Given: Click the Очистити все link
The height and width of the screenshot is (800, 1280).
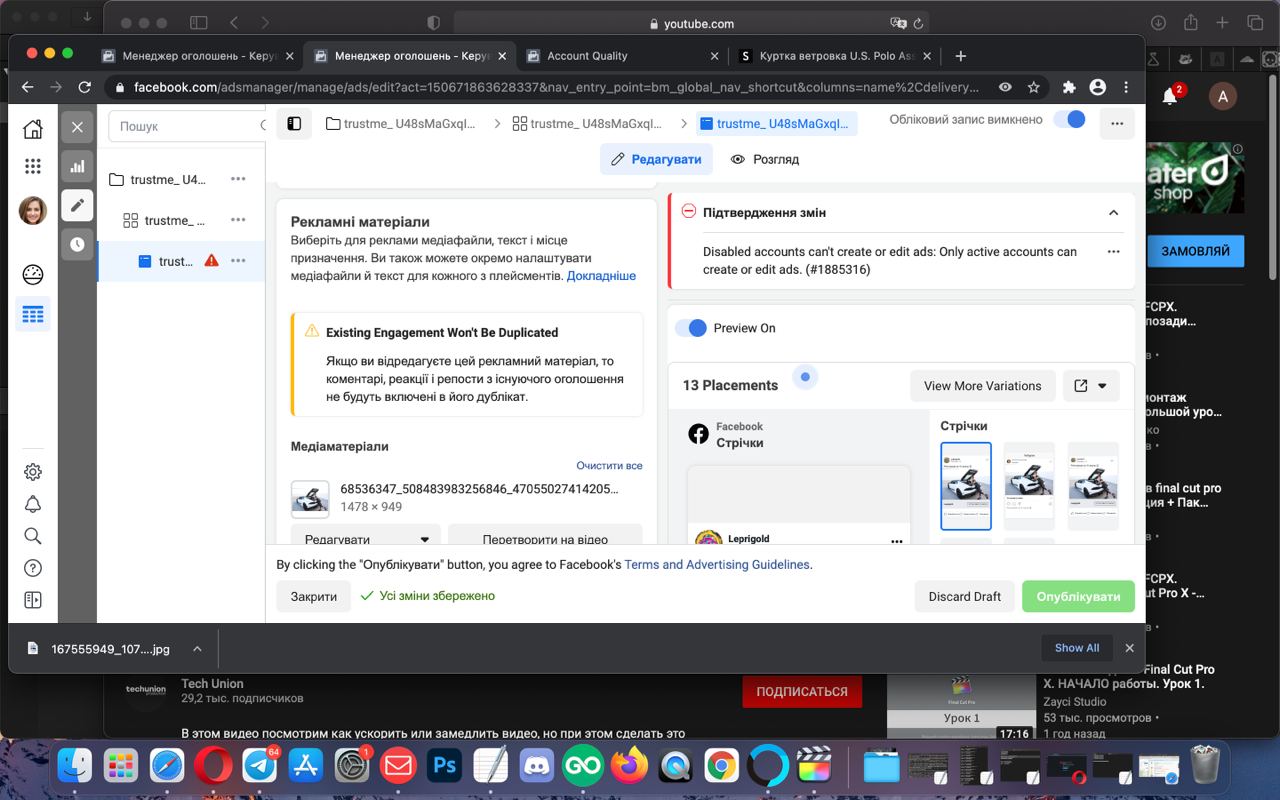Looking at the screenshot, I should click(x=609, y=465).
